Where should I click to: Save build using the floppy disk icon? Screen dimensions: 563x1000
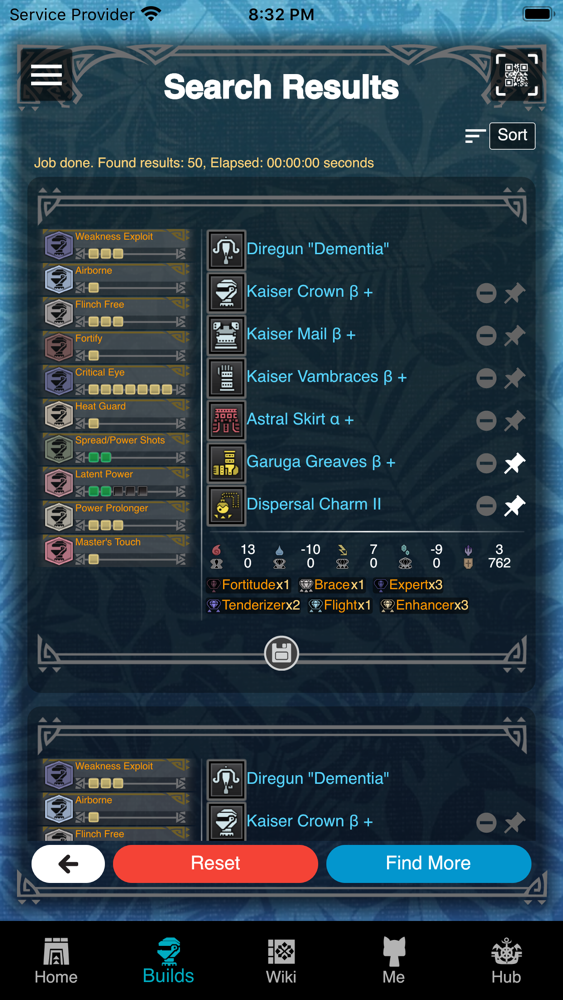281,653
